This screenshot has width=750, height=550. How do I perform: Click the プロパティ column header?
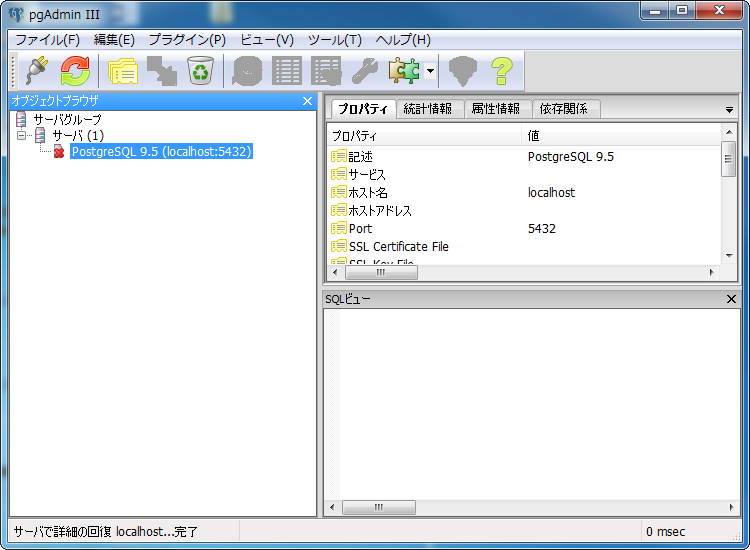(x=424, y=136)
